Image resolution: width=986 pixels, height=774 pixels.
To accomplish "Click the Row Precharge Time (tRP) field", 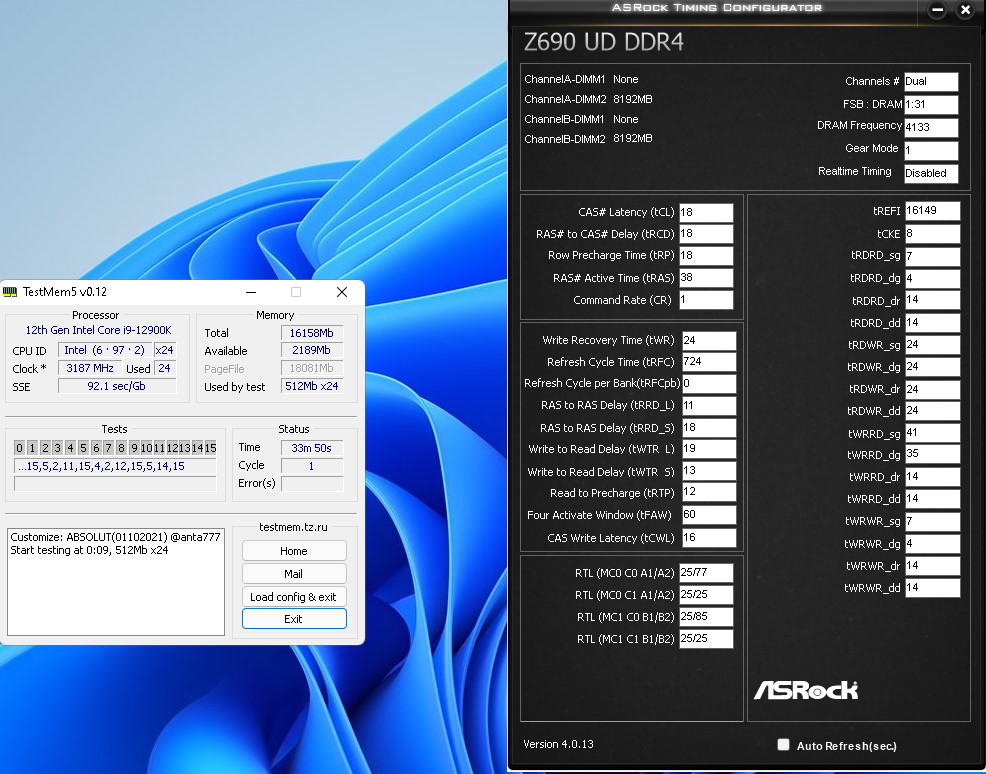I will point(706,255).
